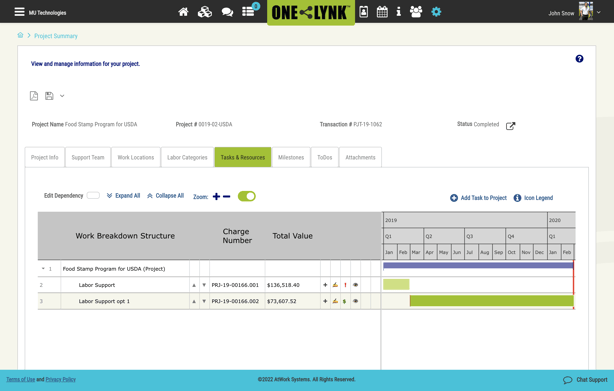Screen dimensions: 614x391
Task: Export project to PDF icon
Action: tap(34, 96)
